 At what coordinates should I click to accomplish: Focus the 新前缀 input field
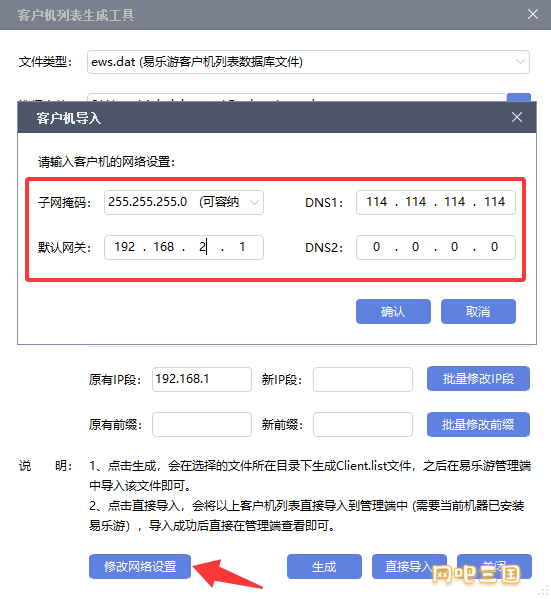tap(363, 424)
